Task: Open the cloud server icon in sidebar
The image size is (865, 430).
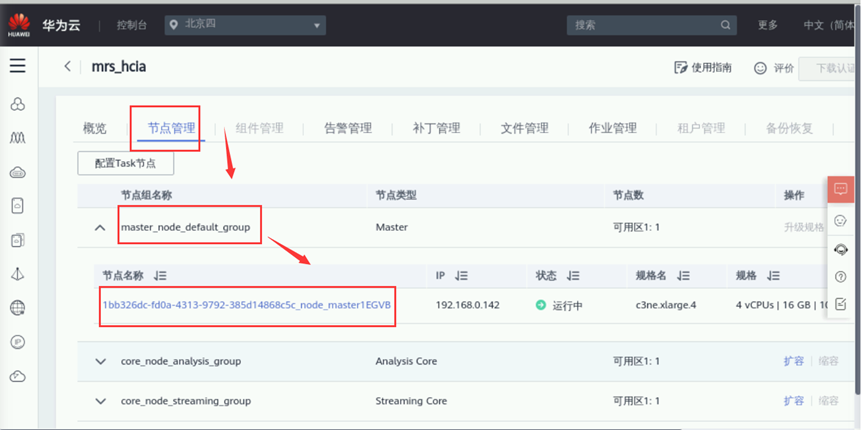Action: [18, 173]
